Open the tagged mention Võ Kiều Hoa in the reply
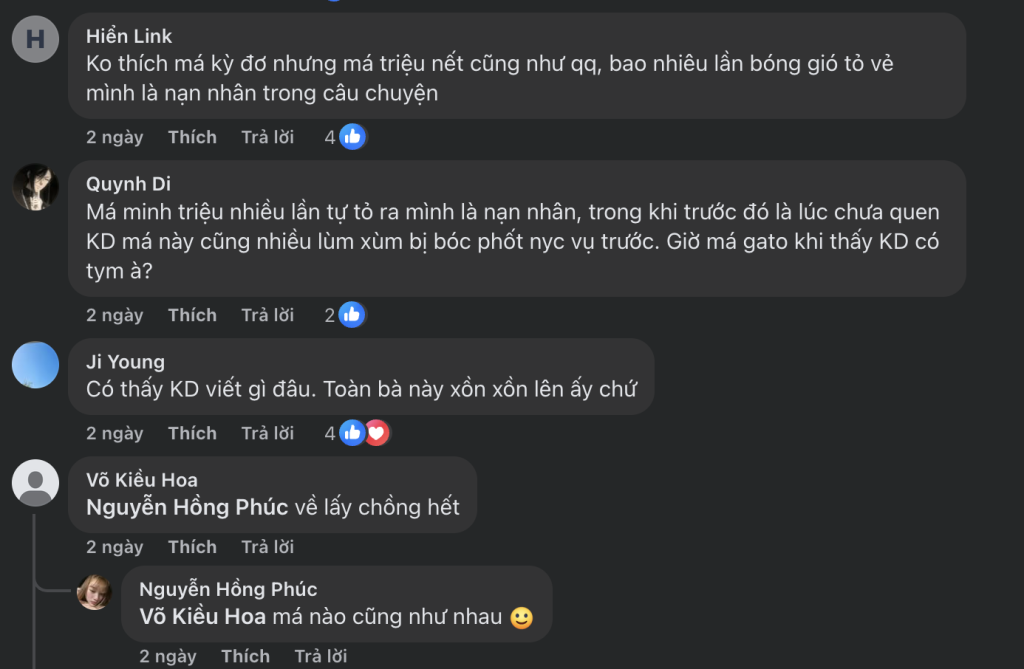The image size is (1024, 669). pyautogui.click(x=203, y=618)
